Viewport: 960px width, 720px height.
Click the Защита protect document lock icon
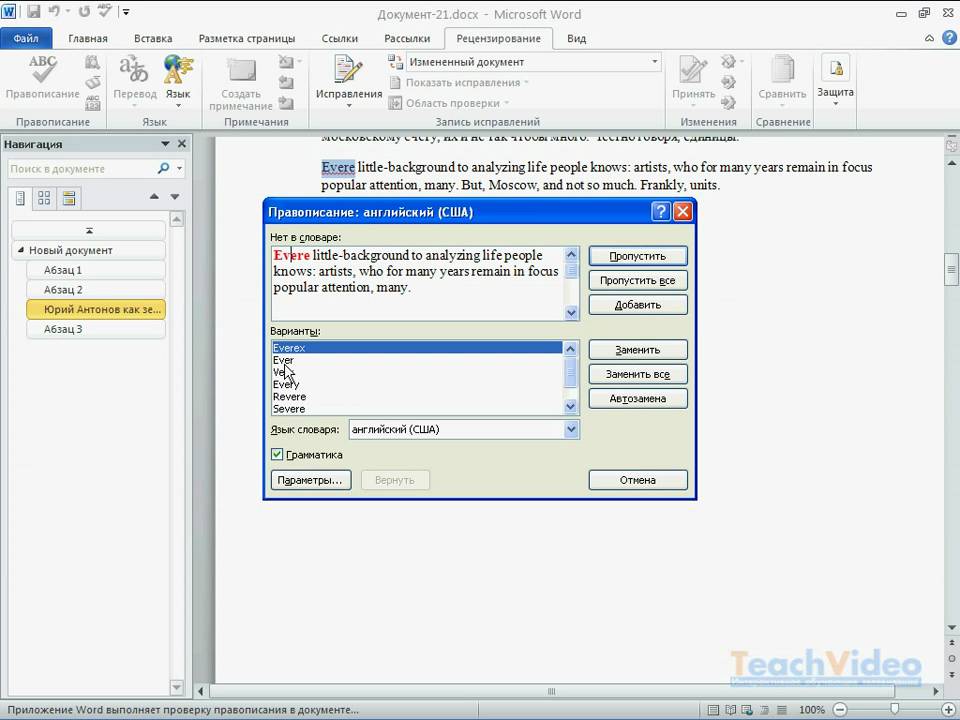(x=836, y=68)
